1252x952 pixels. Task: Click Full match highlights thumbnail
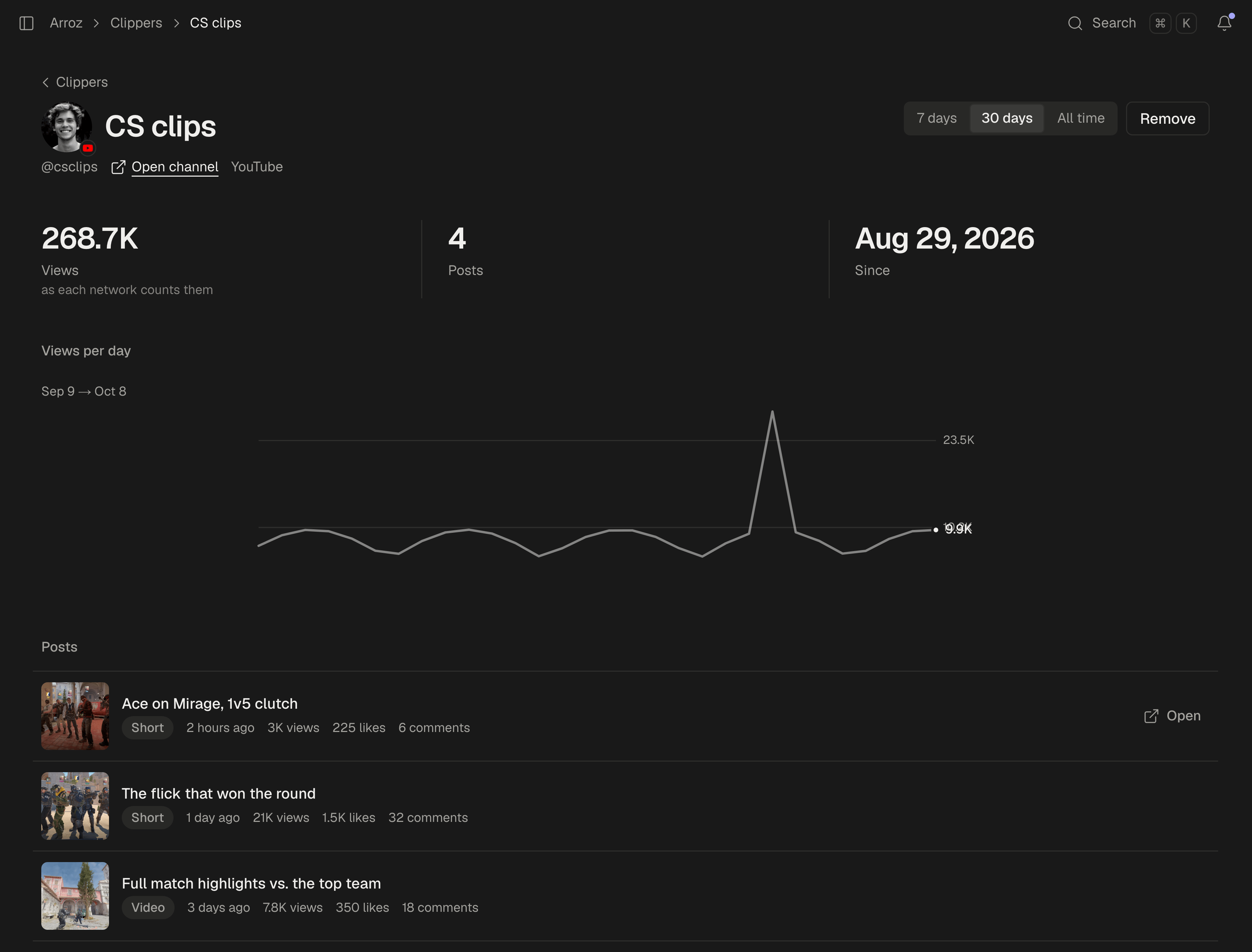(x=75, y=896)
